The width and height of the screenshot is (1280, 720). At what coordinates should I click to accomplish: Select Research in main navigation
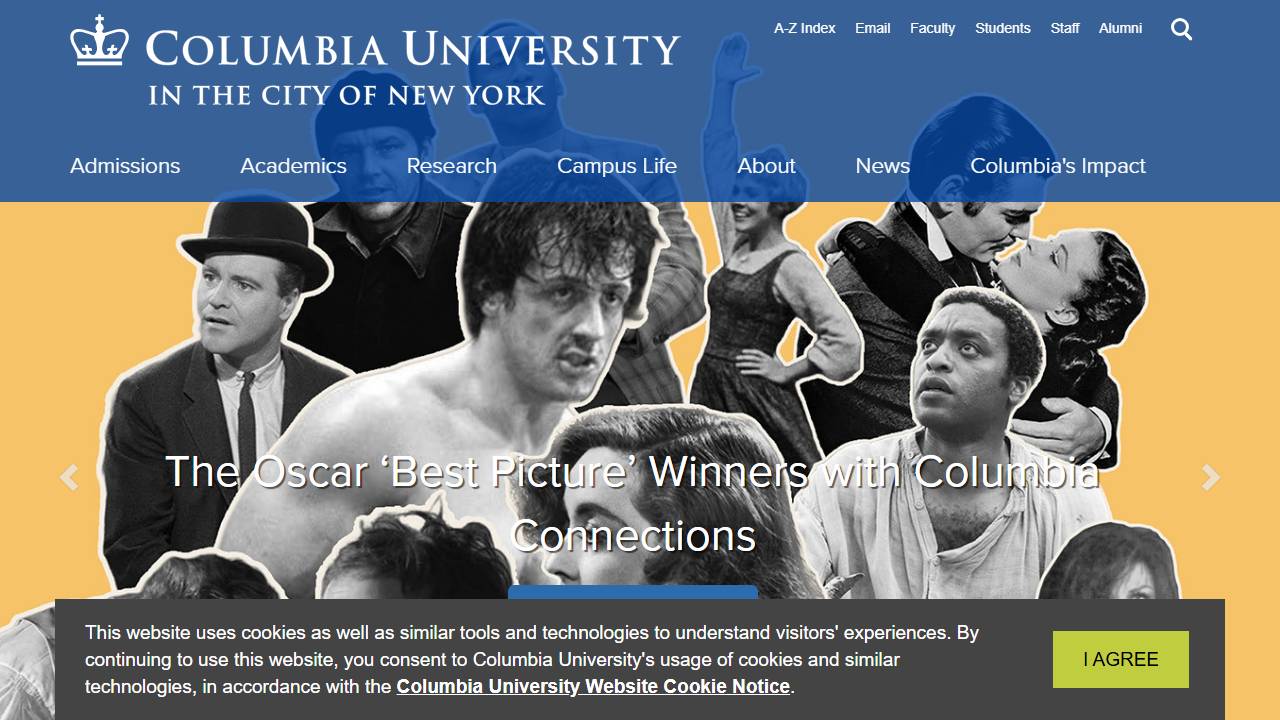coord(451,166)
